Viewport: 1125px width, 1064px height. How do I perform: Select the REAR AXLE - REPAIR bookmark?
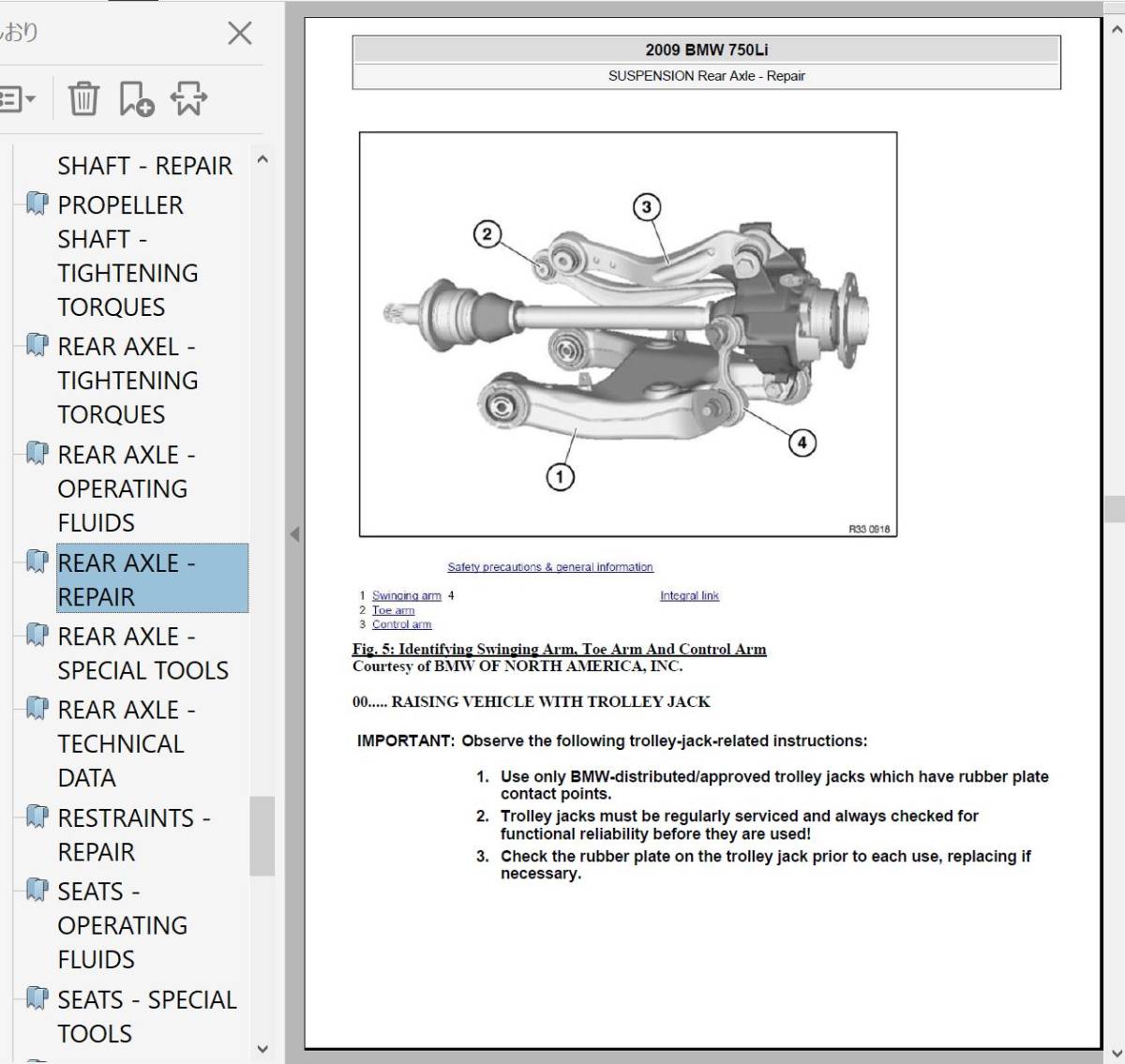click(x=152, y=578)
